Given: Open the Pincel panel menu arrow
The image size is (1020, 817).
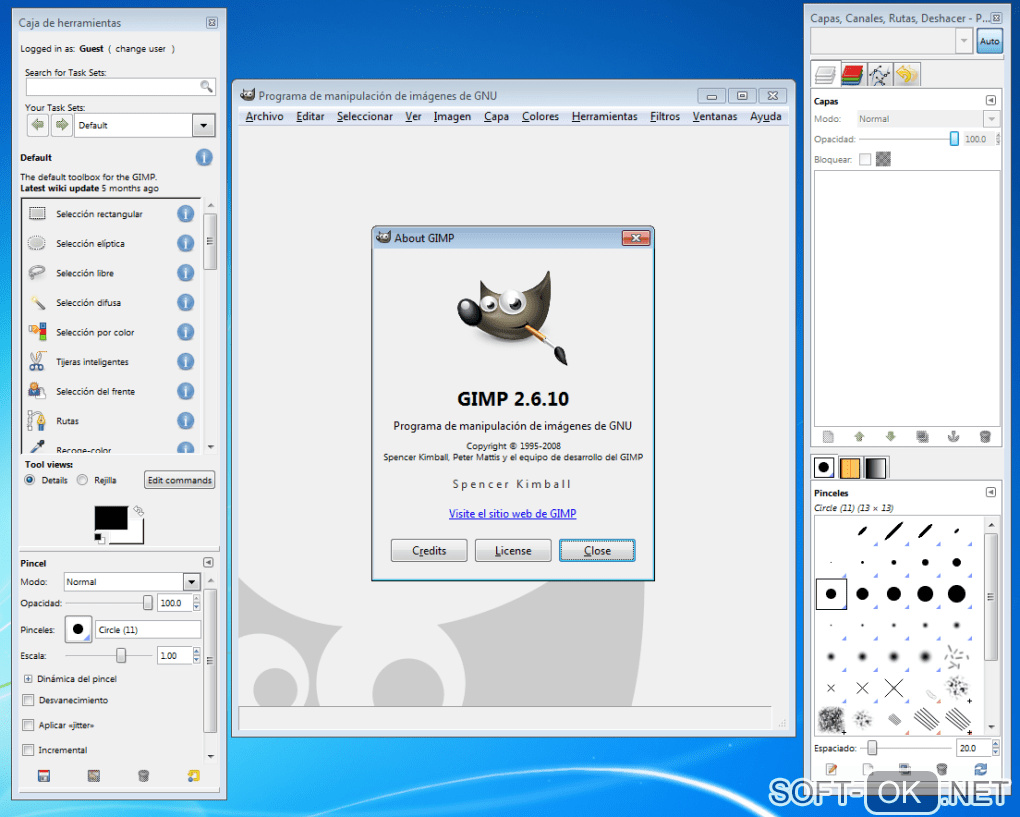Looking at the screenshot, I should coord(208,563).
